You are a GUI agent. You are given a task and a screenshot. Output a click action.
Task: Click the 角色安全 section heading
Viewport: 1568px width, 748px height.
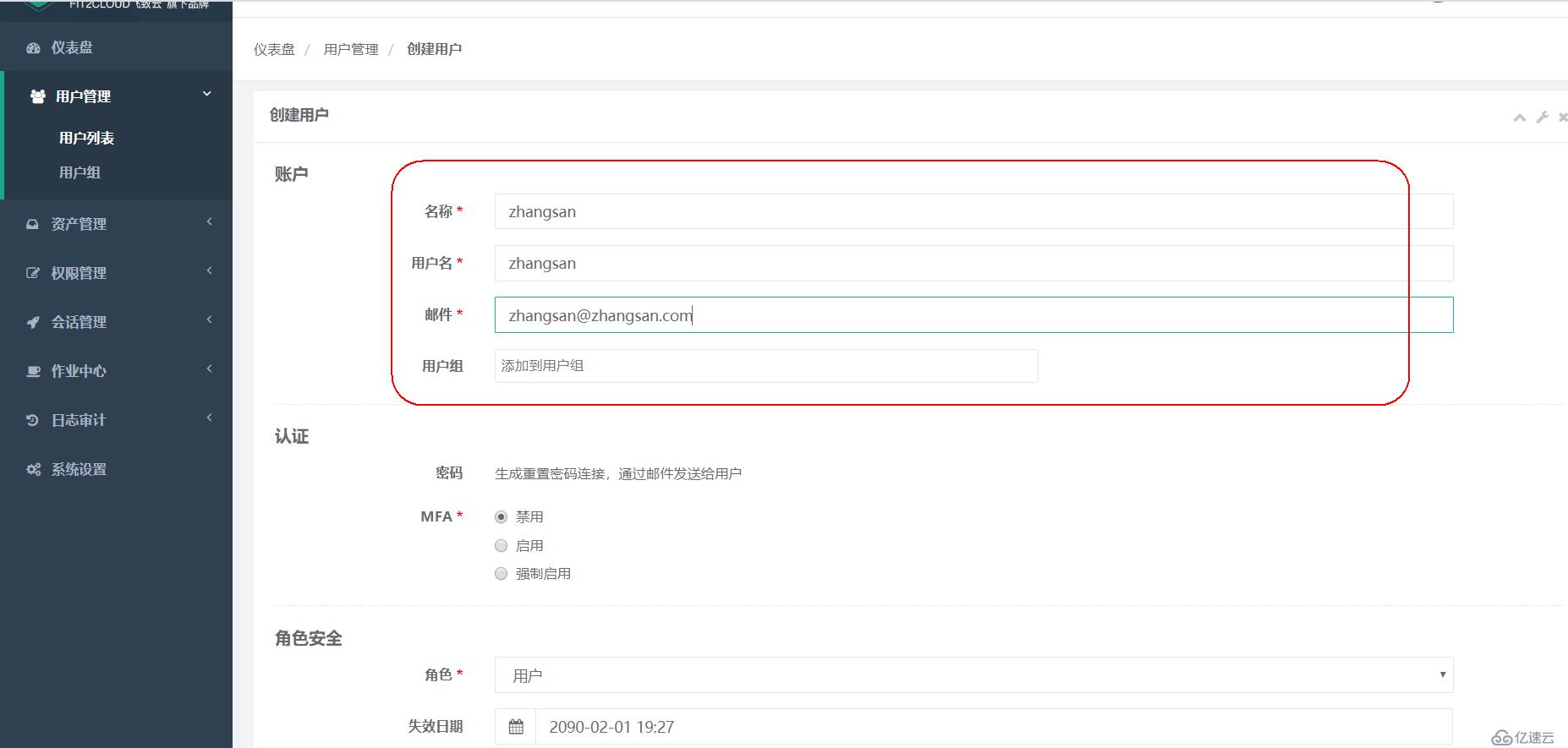point(308,638)
